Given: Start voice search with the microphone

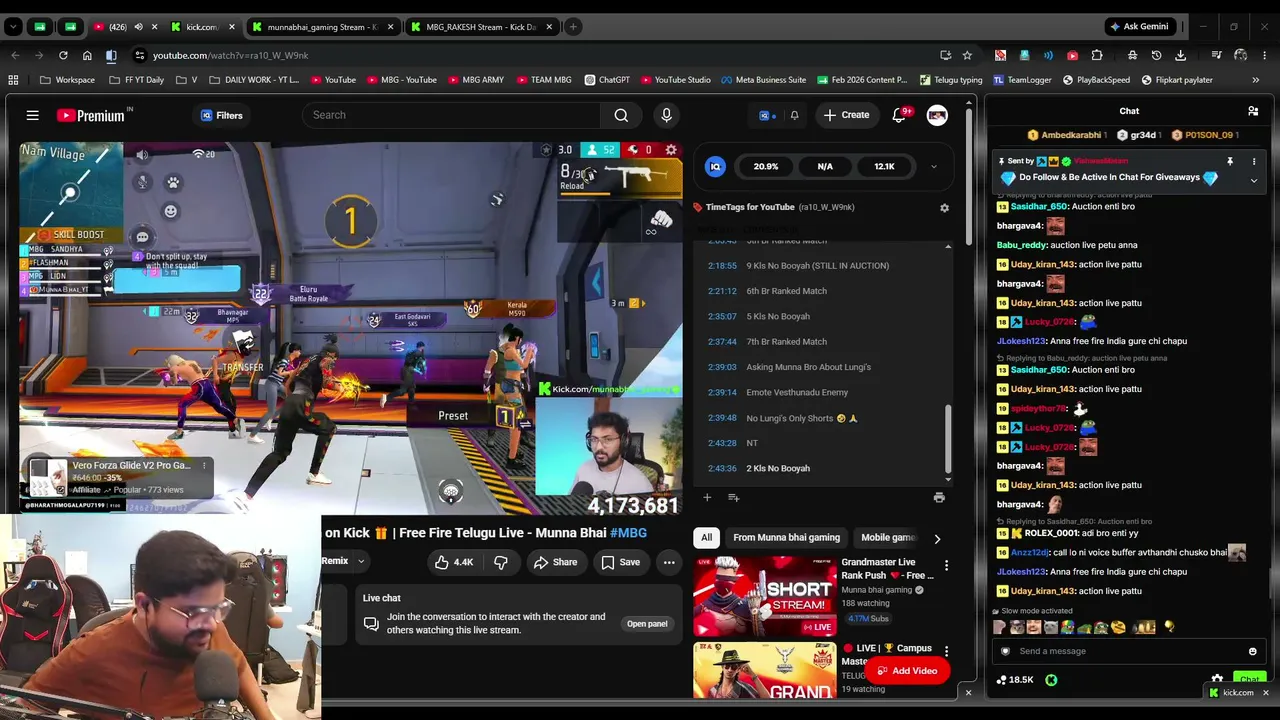Looking at the screenshot, I should (666, 115).
